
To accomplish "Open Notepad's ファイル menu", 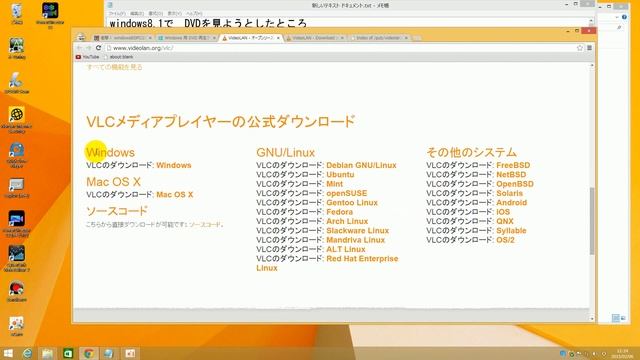I will point(117,13).
